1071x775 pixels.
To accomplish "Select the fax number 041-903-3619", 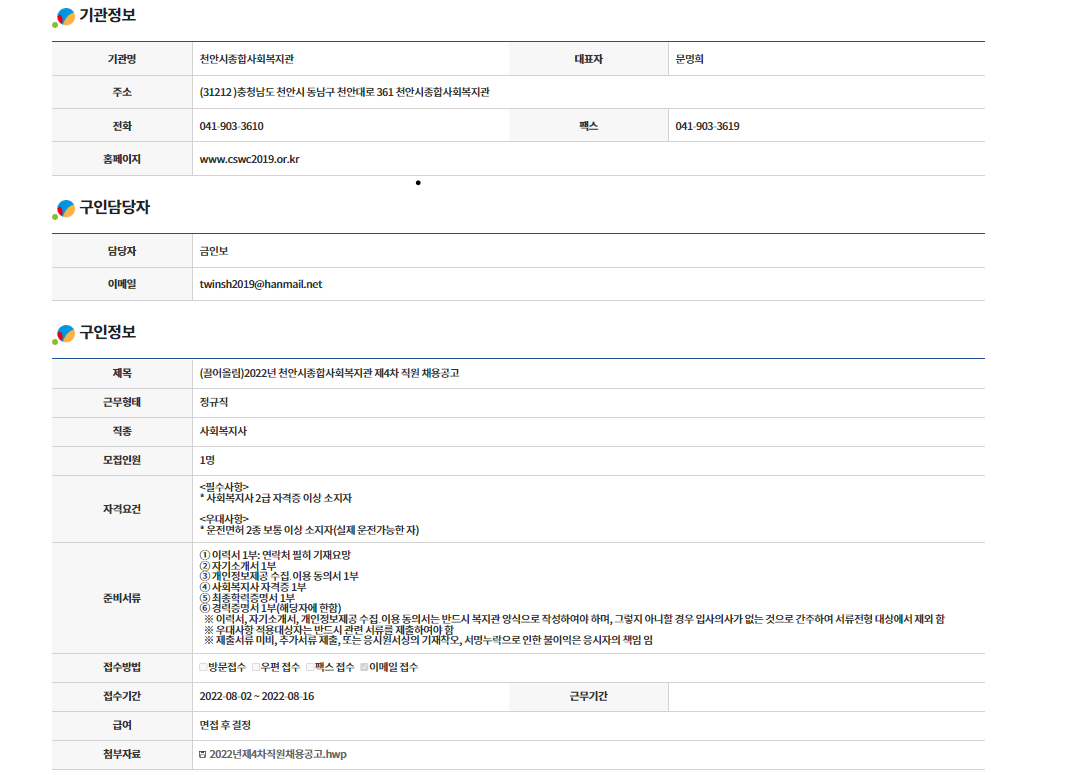I will click(x=708, y=126).
